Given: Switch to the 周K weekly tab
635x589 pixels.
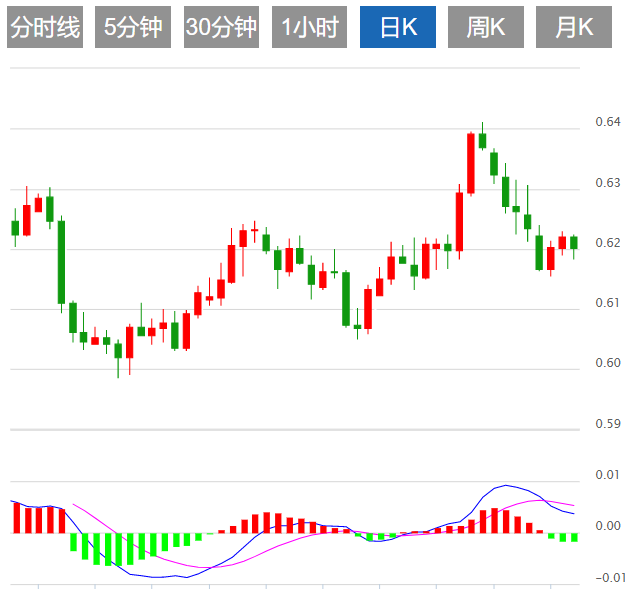Looking at the screenshot, I should (x=486, y=27).
